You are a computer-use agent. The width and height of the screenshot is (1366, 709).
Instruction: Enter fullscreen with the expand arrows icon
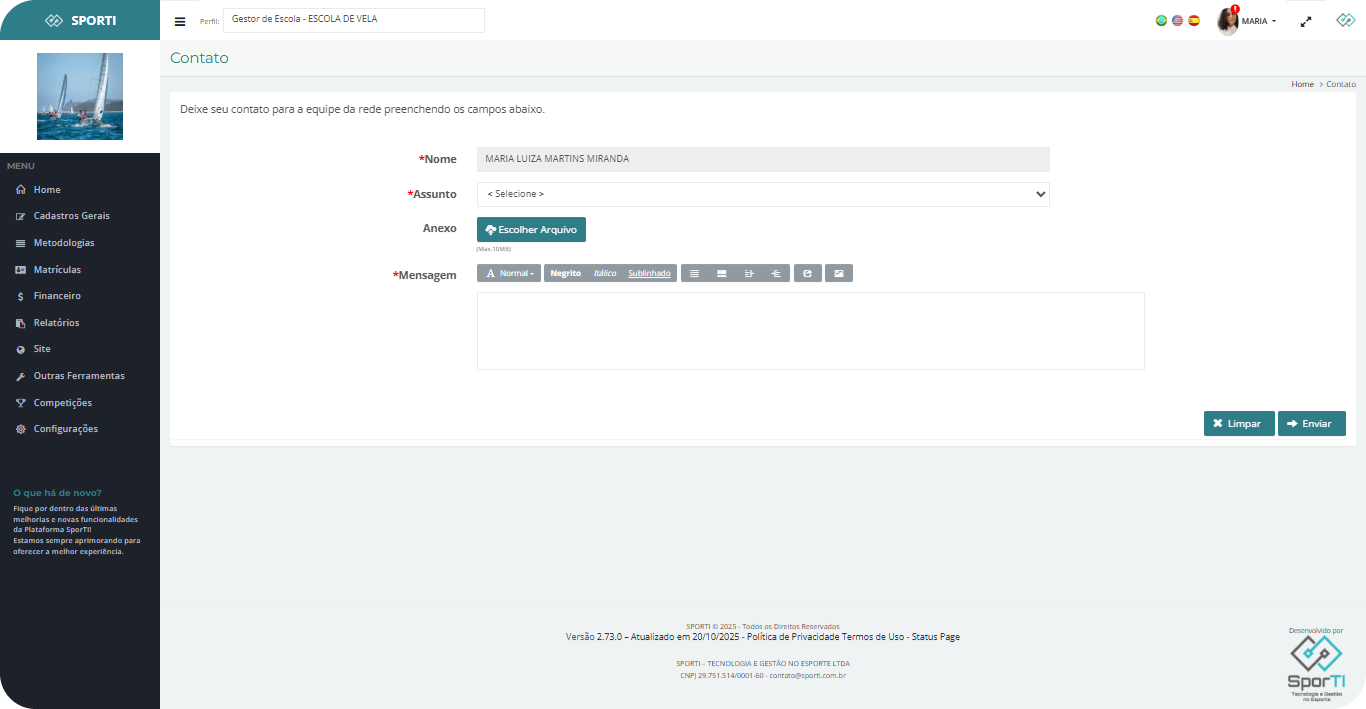(1305, 21)
